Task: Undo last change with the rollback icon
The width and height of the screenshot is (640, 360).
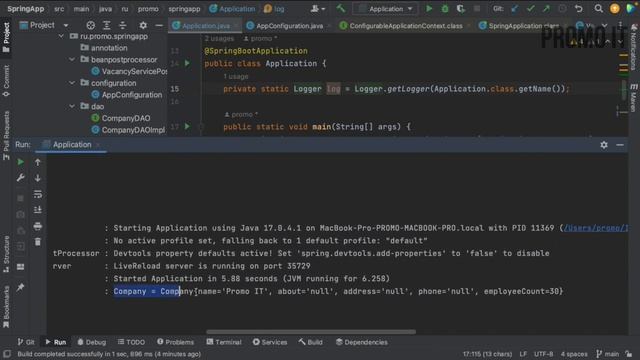Action: click(578, 9)
